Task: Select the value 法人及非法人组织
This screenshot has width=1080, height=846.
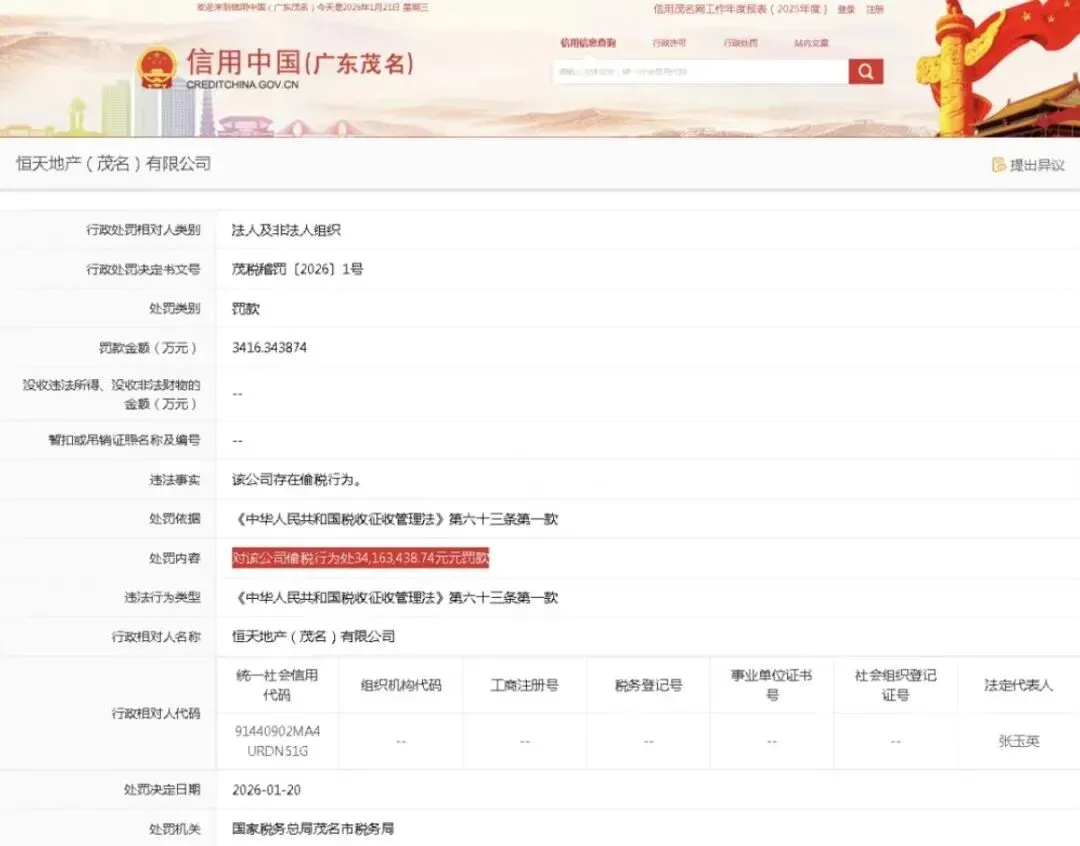Action: pyautogui.click(x=286, y=230)
